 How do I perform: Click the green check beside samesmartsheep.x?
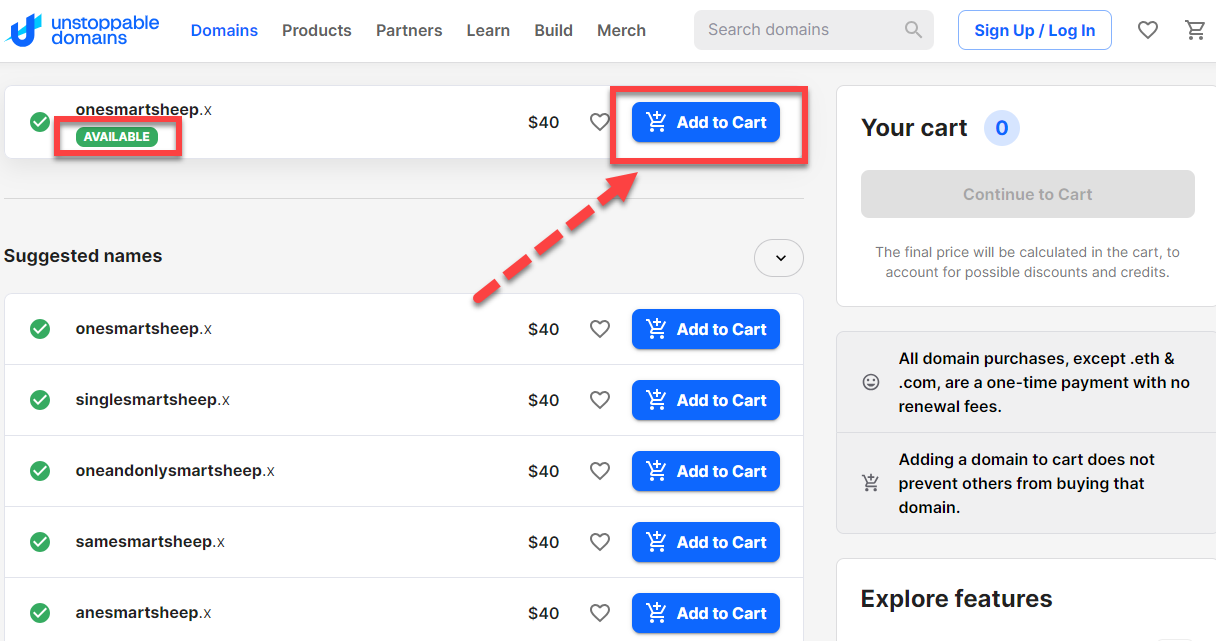[x=40, y=542]
